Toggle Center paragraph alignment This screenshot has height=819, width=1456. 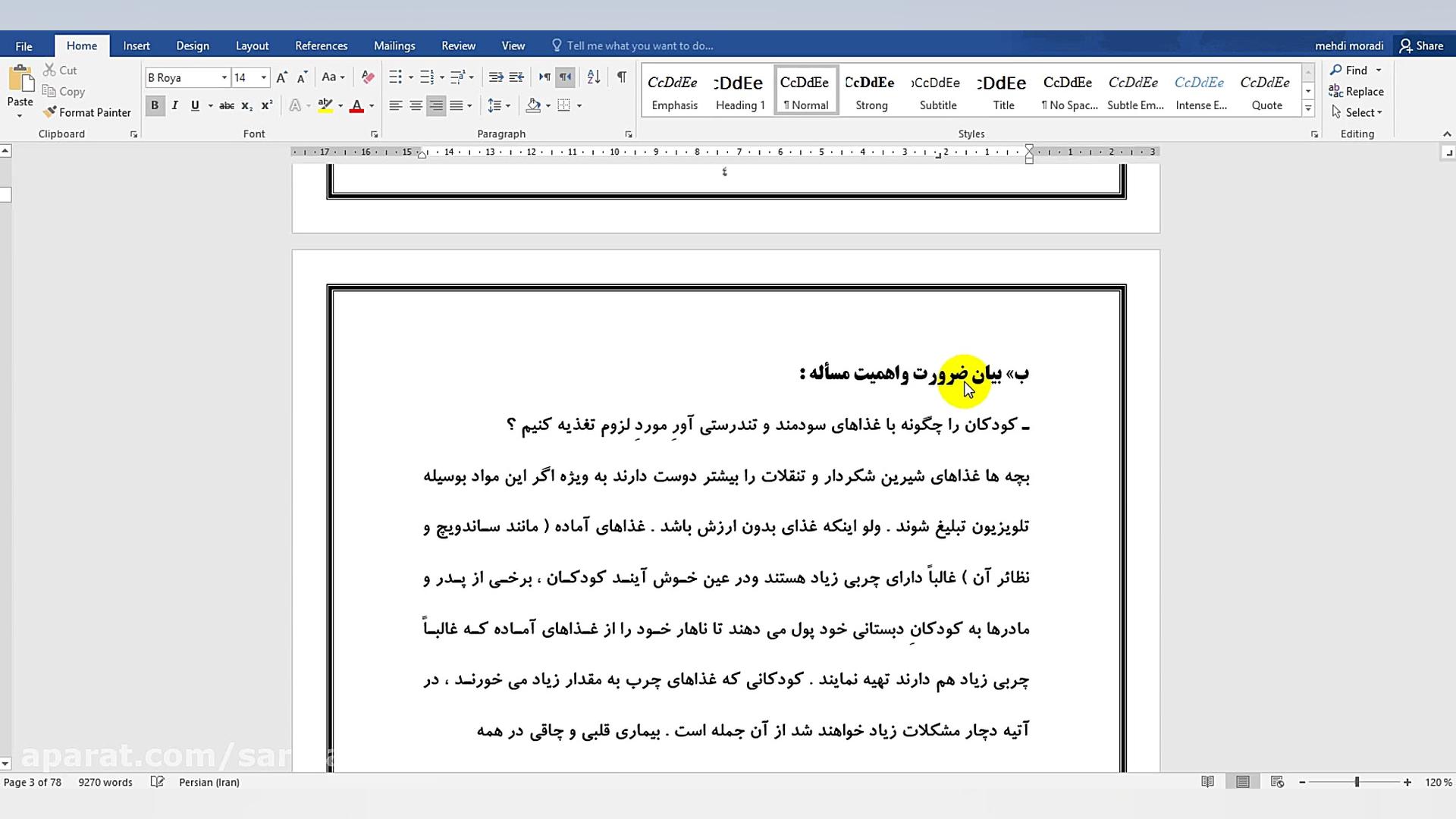pyautogui.click(x=416, y=105)
